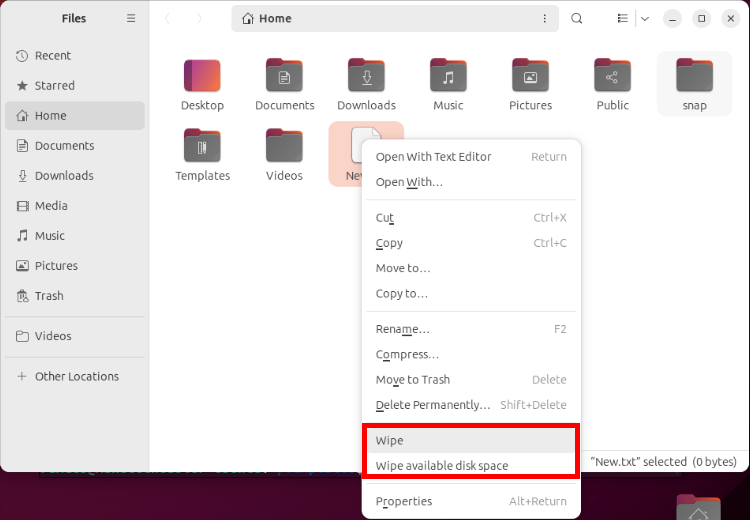Choose Delete Permanently…

471,405
